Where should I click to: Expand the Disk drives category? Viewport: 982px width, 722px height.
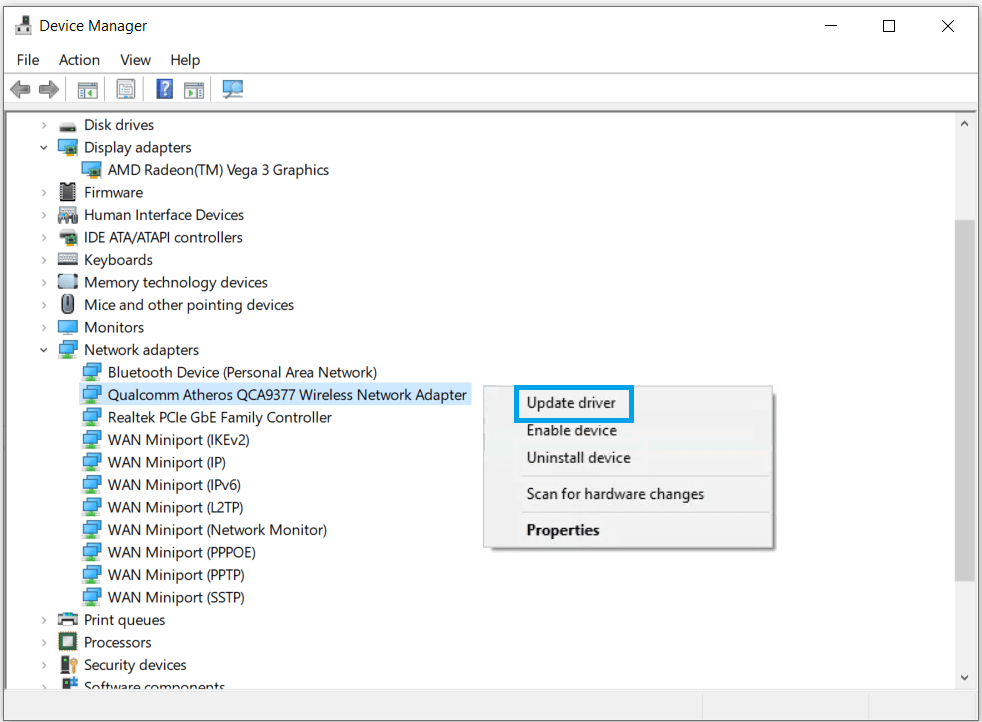tap(44, 125)
